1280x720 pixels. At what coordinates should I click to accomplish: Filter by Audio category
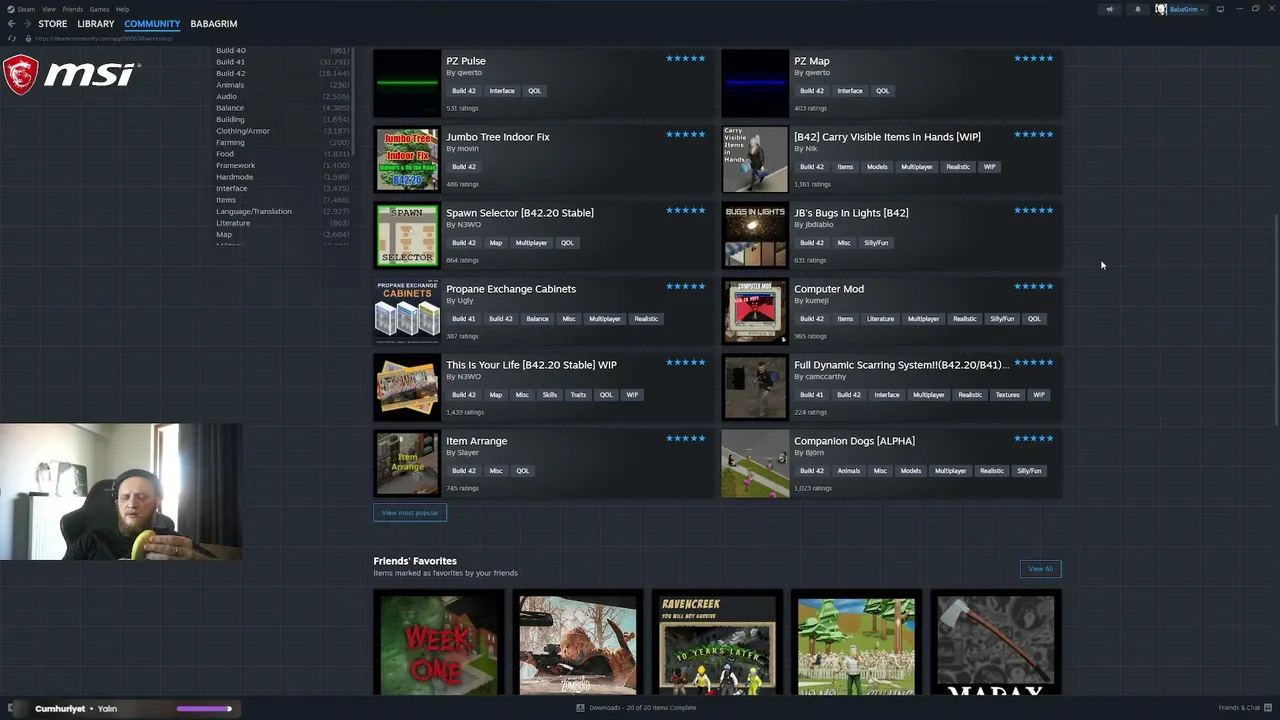point(226,96)
